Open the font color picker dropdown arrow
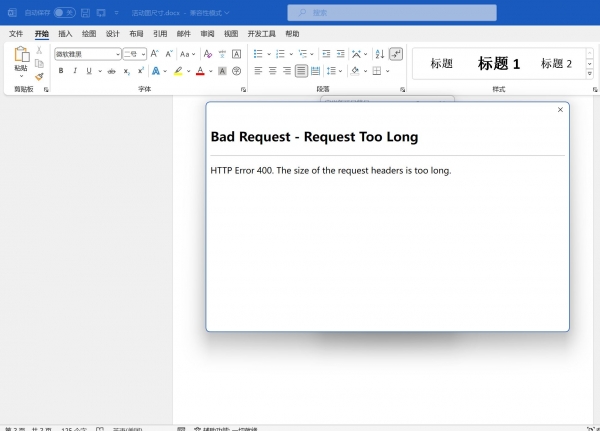The width and height of the screenshot is (600, 431). pos(211,71)
